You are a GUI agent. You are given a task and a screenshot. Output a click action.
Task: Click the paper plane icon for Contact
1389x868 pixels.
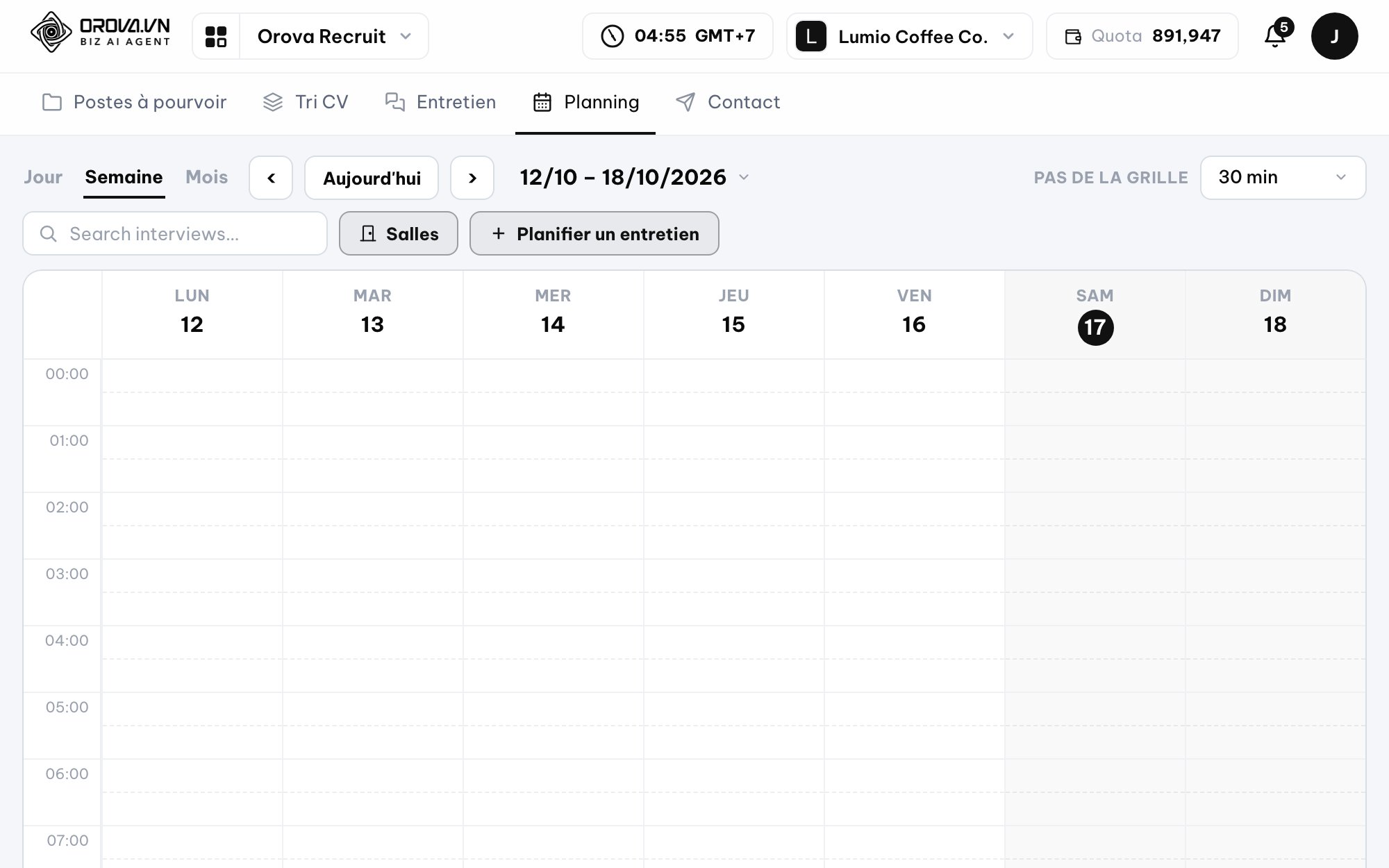coord(685,102)
